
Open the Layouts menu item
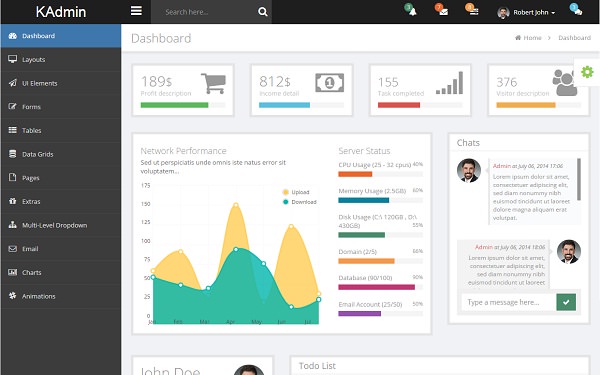(61, 59)
